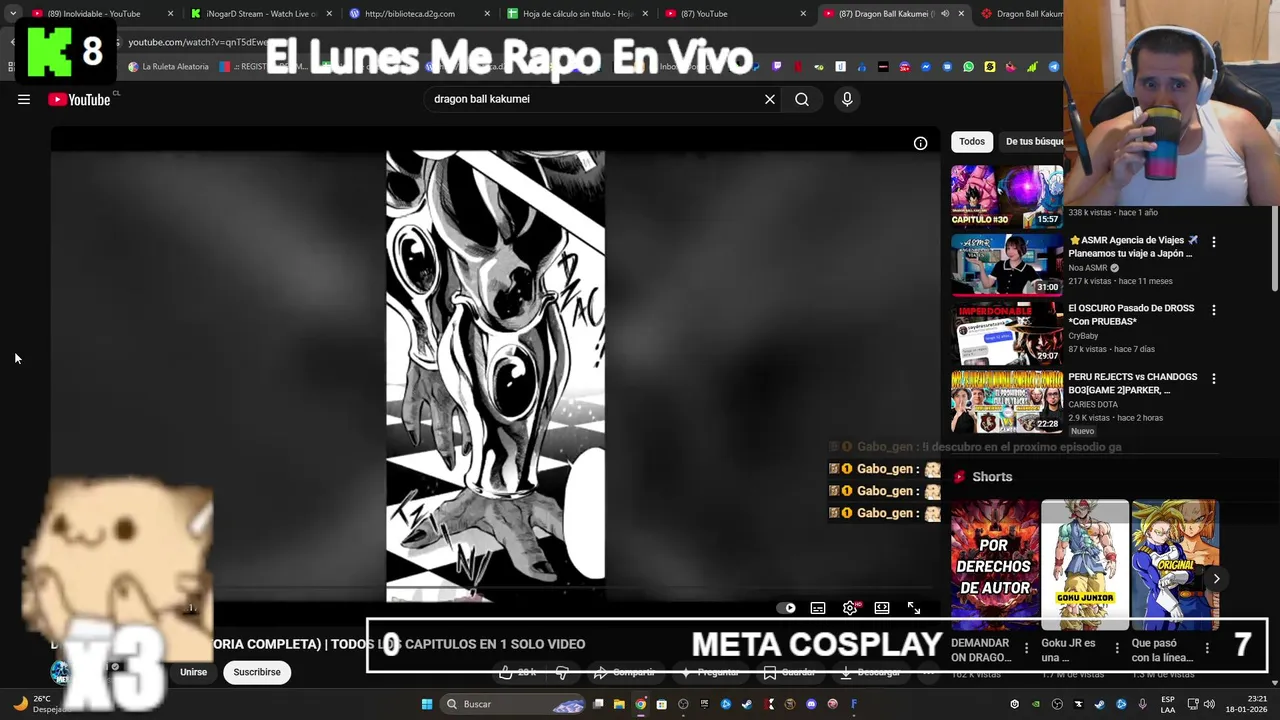Open Discord from the taskbar
1280x720 pixels.
pyautogui.click(x=811, y=704)
